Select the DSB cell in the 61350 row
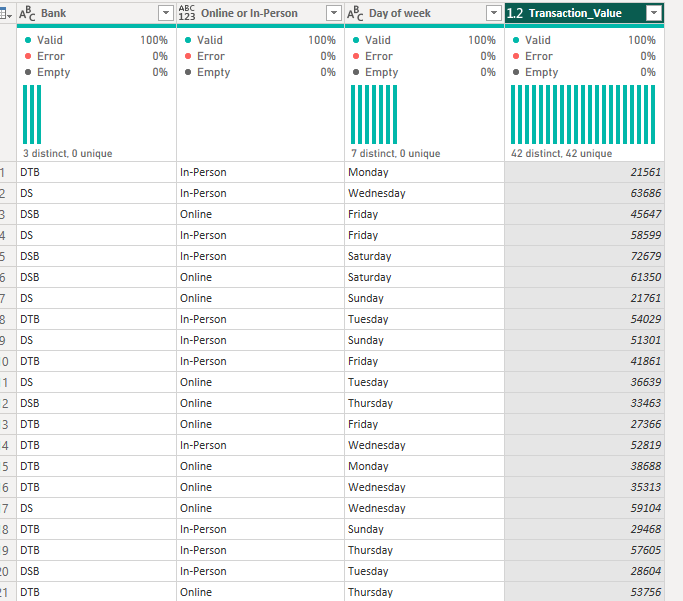The height and width of the screenshot is (601, 683). tap(96, 277)
